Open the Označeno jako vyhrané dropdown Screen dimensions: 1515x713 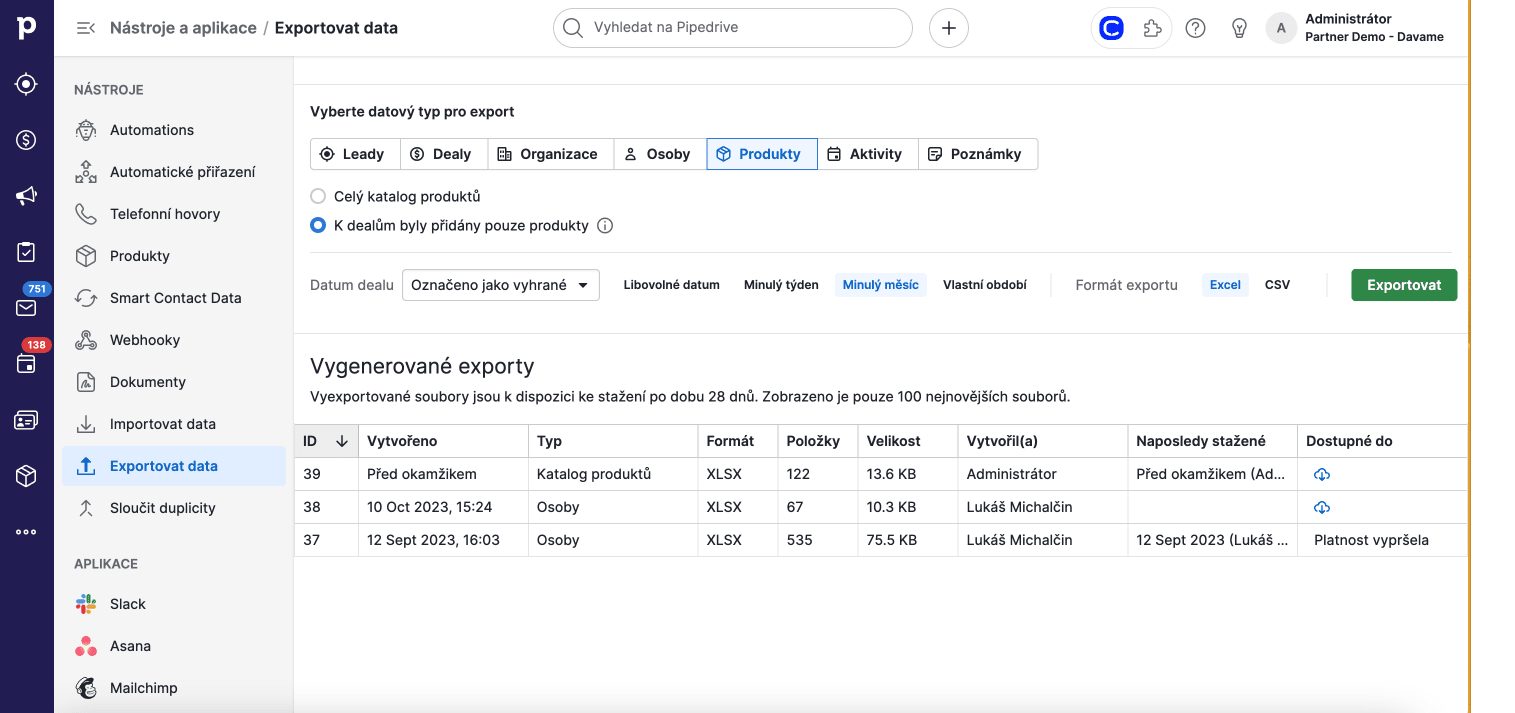500,285
